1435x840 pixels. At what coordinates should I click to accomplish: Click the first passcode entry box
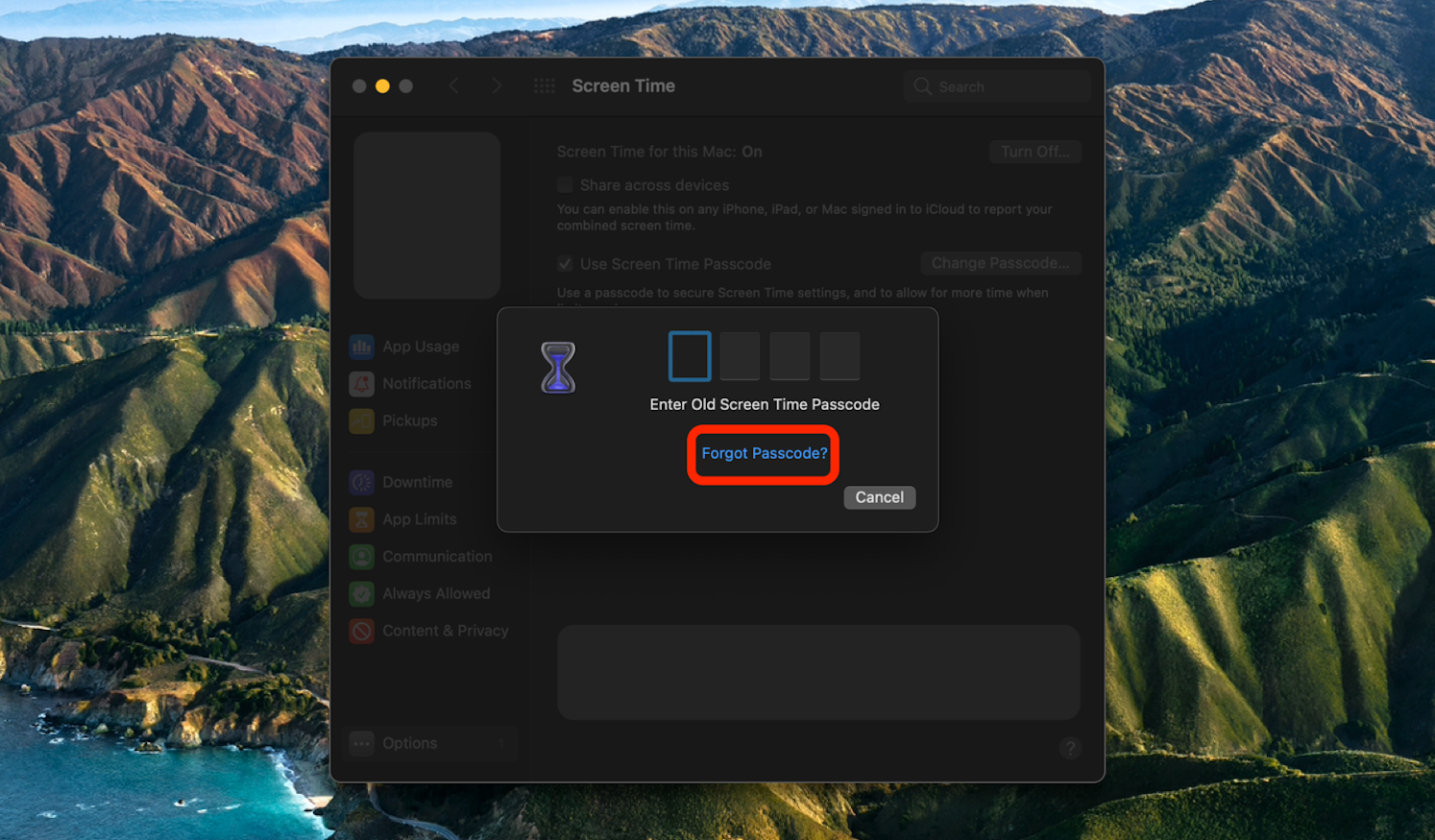[x=689, y=355]
